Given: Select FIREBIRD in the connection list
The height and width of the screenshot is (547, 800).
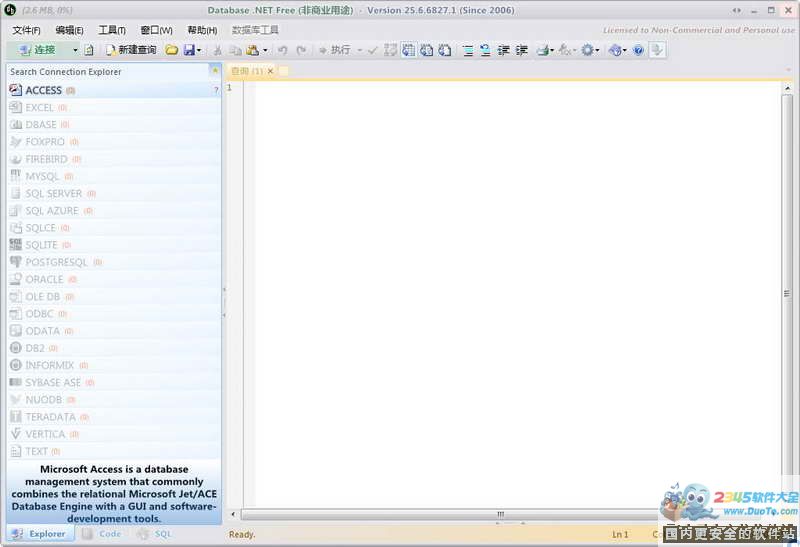Looking at the screenshot, I should [114, 159].
